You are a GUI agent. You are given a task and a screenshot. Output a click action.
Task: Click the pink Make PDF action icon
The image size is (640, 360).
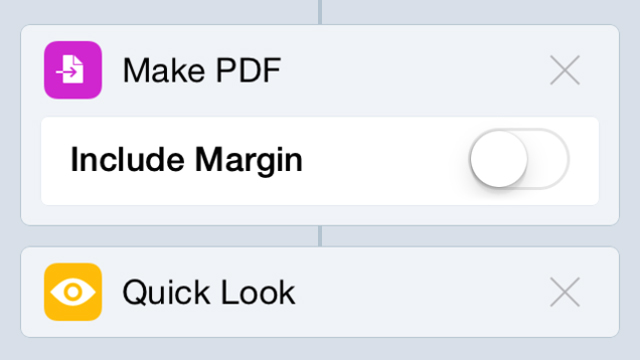(x=73, y=70)
